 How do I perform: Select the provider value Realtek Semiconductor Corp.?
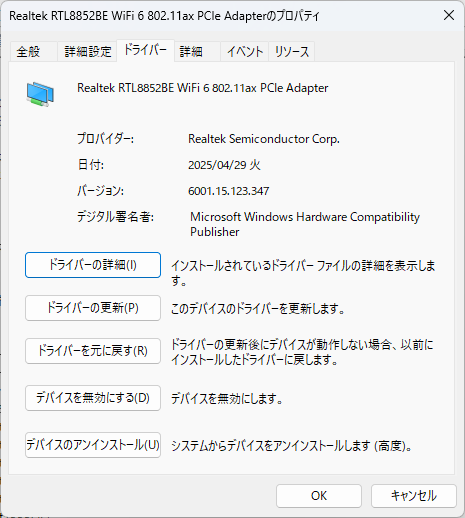click(x=264, y=139)
